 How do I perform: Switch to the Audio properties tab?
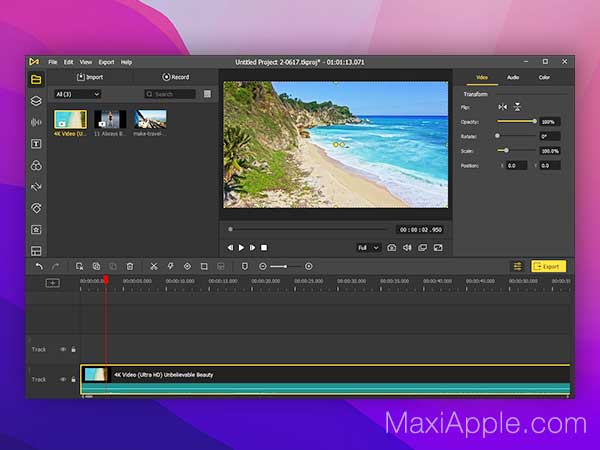513,77
